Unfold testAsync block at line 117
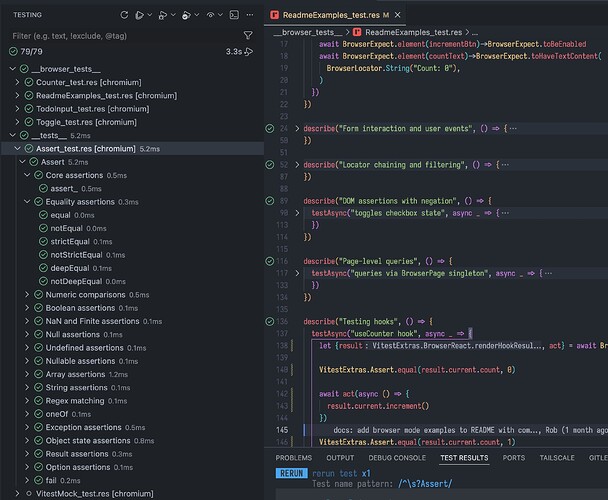The width and height of the screenshot is (608, 500). tap(297, 273)
